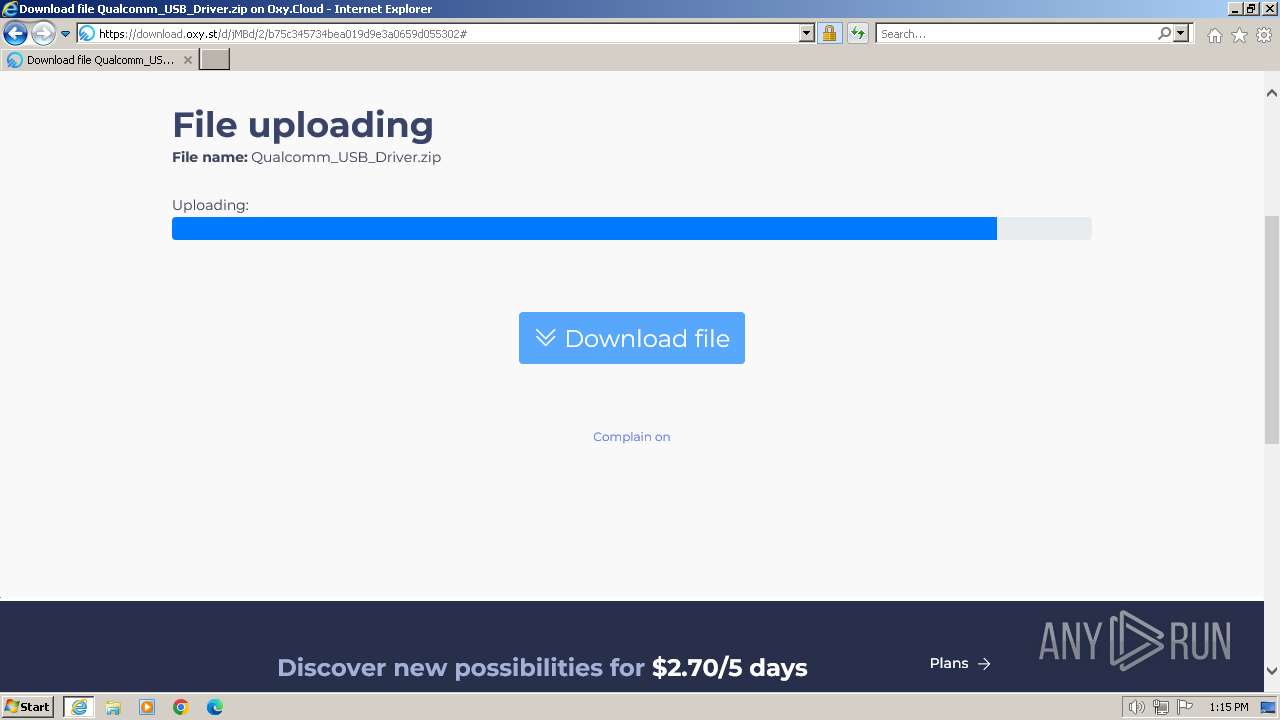Open the Plans link in banner
Screen dimensions: 1280x720
point(960,663)
